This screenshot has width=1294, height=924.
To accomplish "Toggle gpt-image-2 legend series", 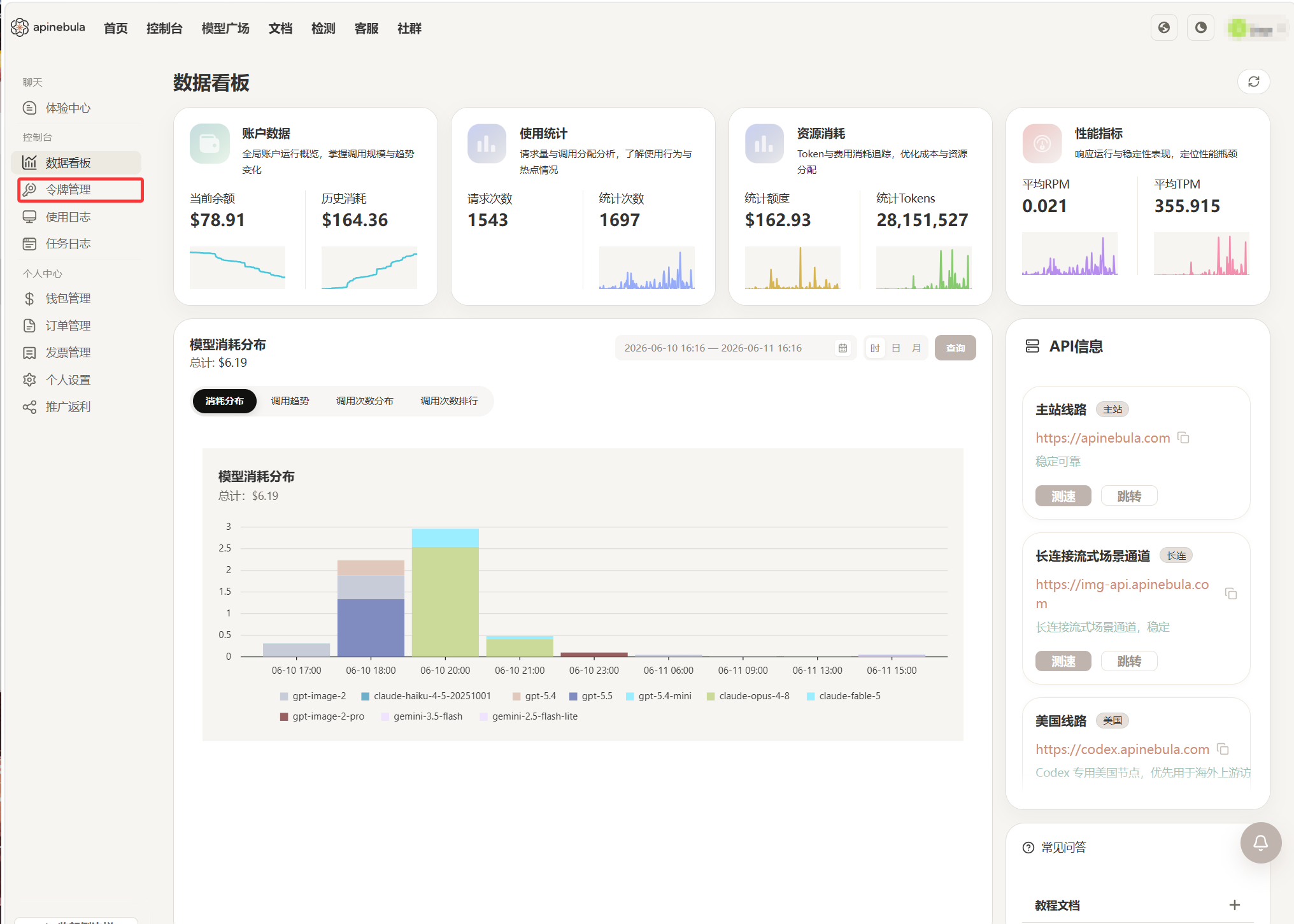I will 313,696.
